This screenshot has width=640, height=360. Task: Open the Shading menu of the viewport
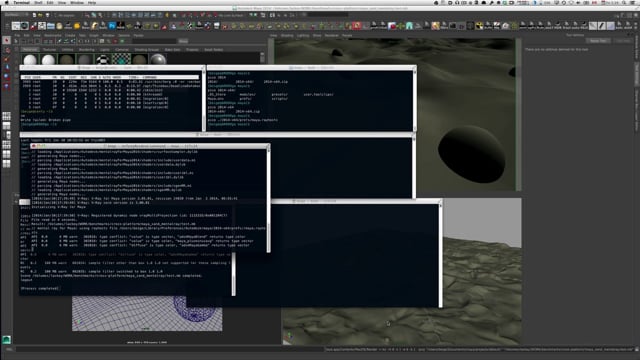click(287, 36)
